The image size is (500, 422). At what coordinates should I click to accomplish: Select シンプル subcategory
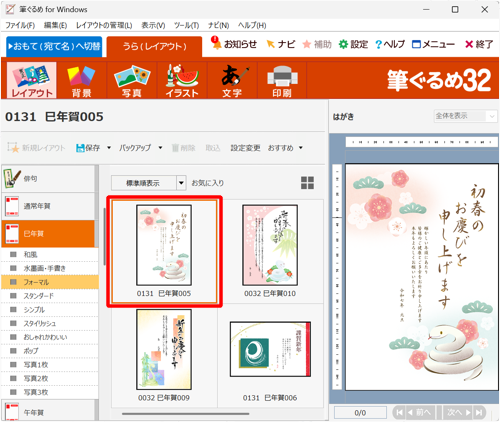[x=50, y=310]
